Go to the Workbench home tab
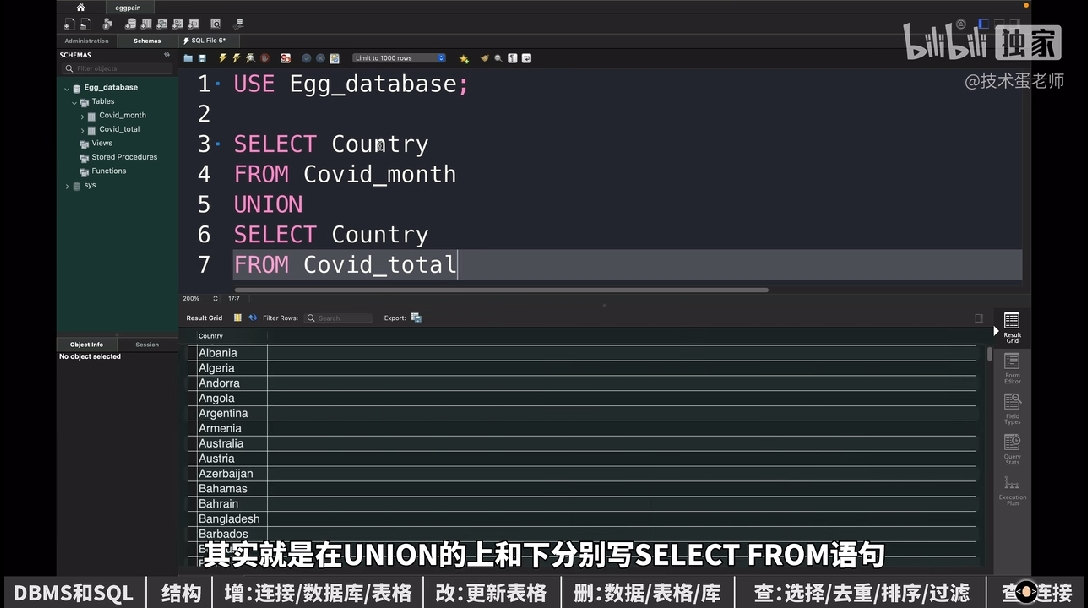Image resolution: width=1088 pixels, height=608 pixels. click(80, 7)
